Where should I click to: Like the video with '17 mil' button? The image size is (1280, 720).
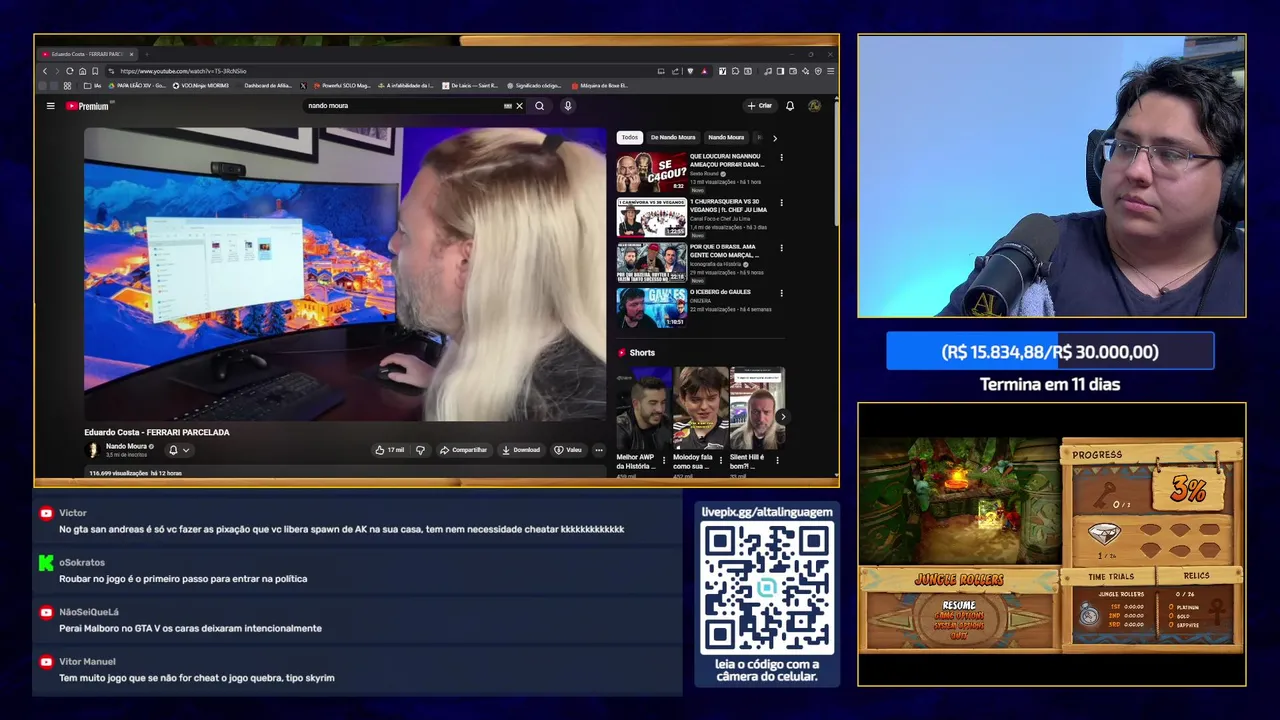point(390,450)
